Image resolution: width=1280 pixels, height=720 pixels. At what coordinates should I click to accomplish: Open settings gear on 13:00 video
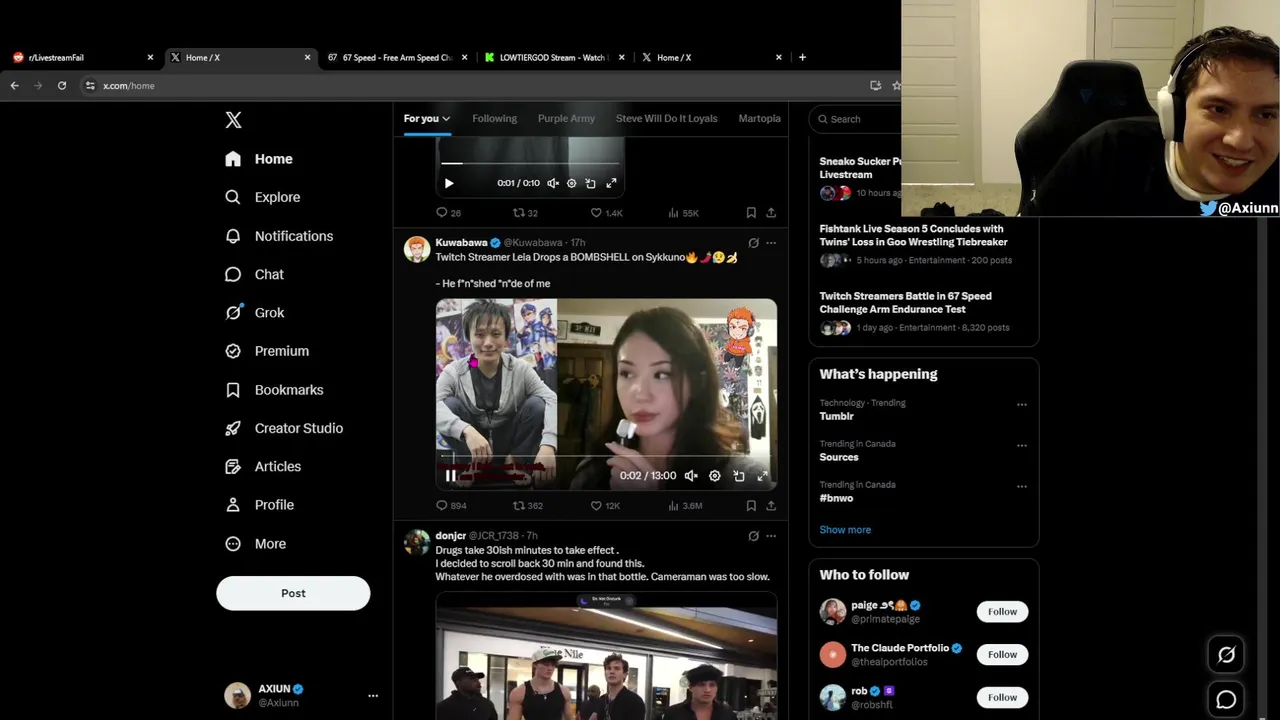point(715,476)
